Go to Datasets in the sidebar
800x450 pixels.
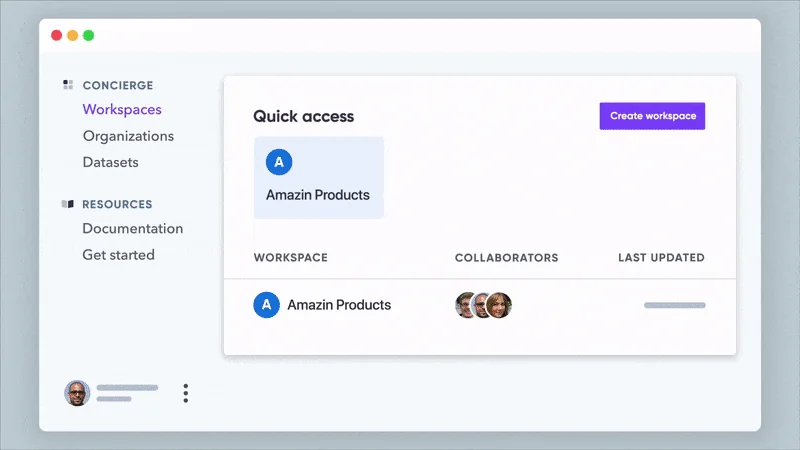pyautogui.click(x=110, y=162)
